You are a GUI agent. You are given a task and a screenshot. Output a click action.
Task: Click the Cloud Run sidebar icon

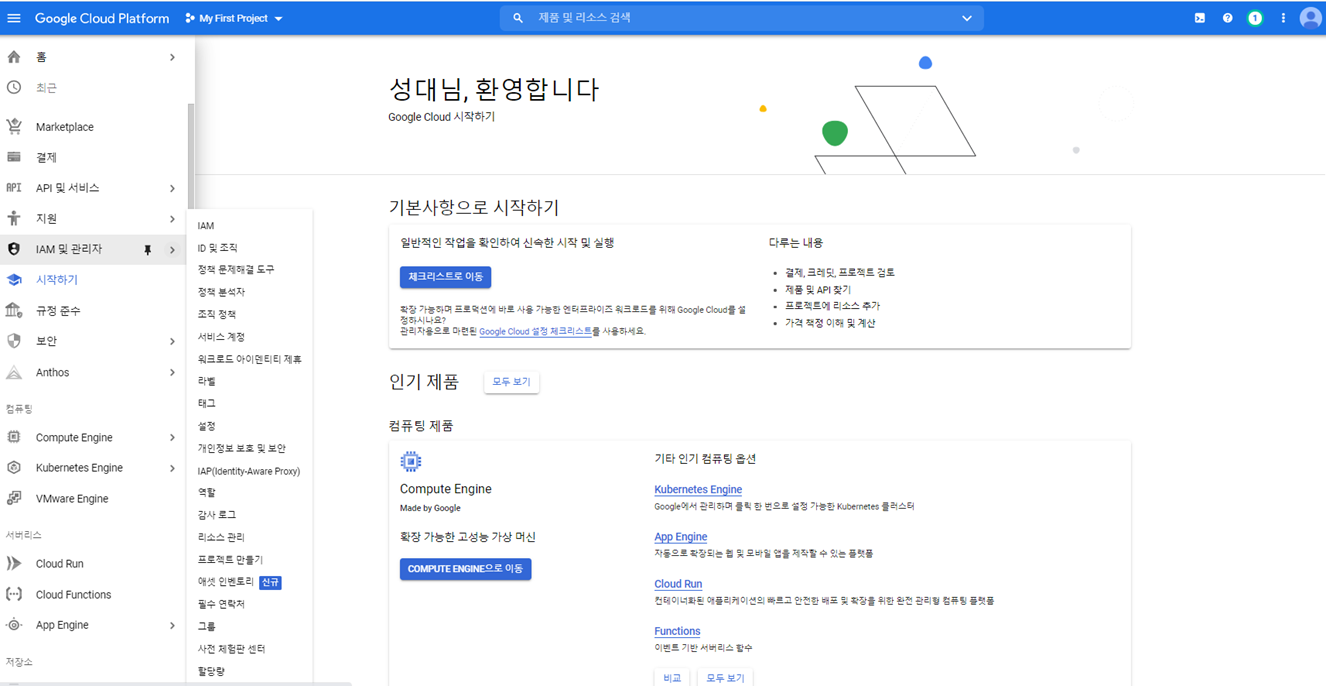[x=14, y=564]
